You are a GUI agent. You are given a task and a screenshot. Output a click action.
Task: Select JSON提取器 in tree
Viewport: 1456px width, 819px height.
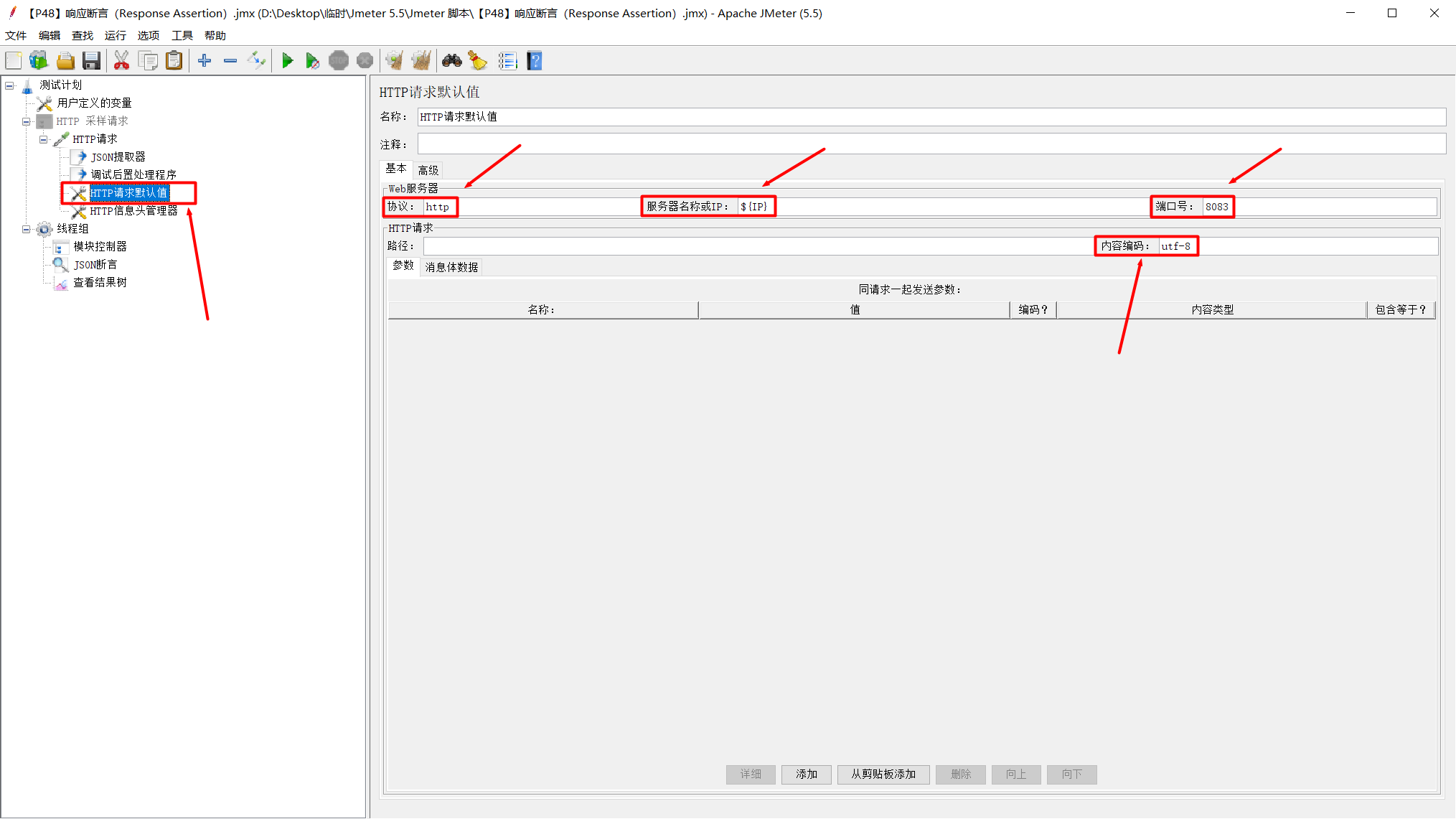point(118,157)
